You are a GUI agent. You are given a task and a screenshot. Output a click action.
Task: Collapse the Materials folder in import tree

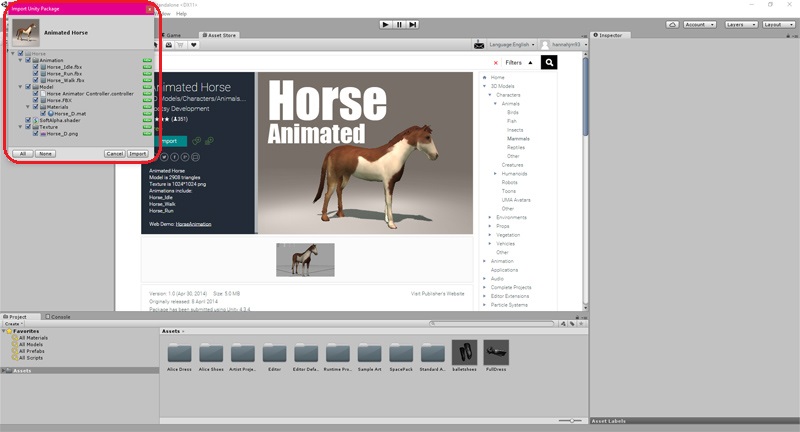pos(28,107)
